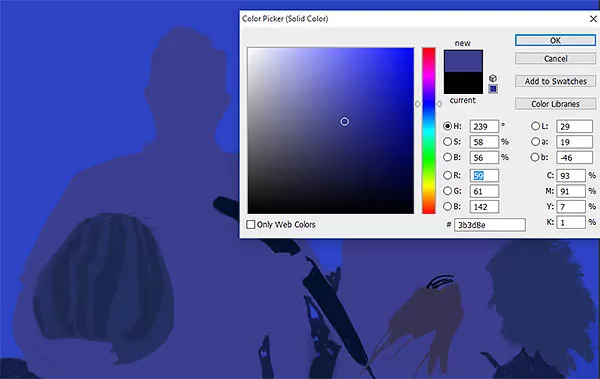This screenshot has width=600, height=379.
Task: Click the OK button
Action: pos(555,40)
